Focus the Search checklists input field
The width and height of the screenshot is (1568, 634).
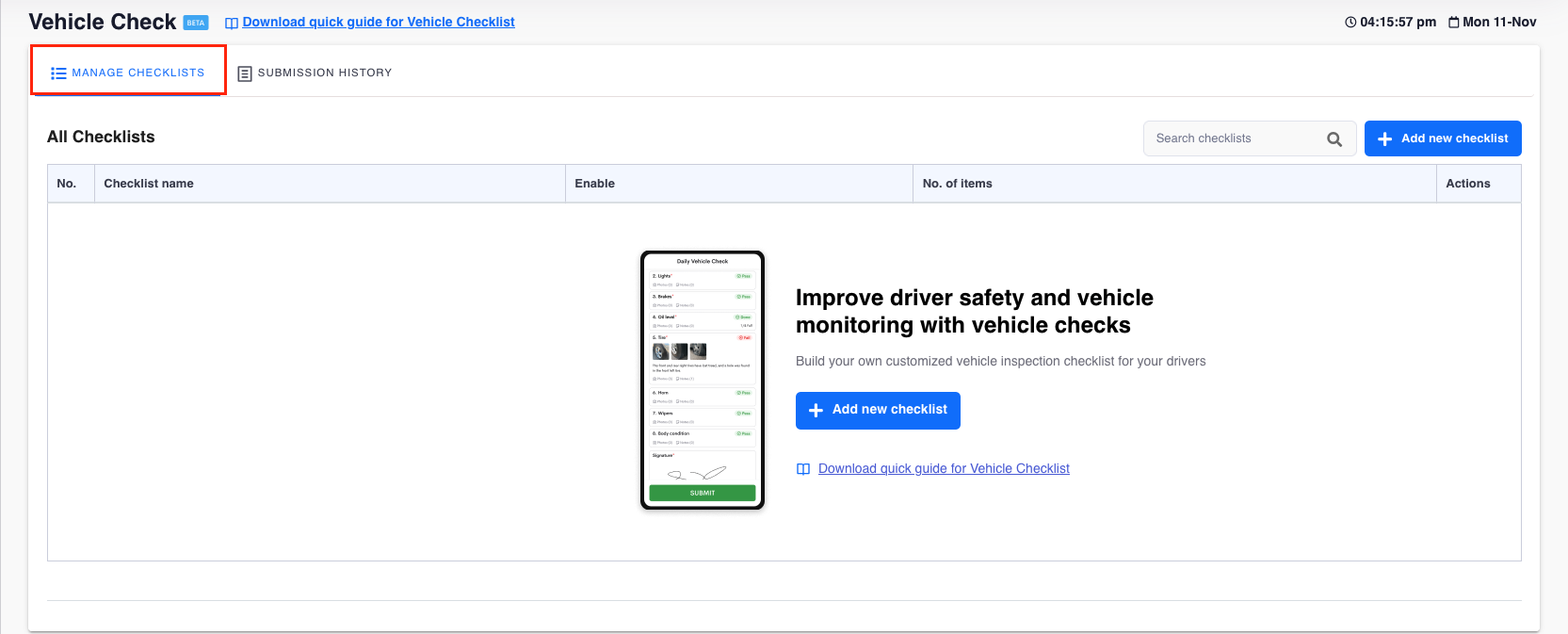1234,138
